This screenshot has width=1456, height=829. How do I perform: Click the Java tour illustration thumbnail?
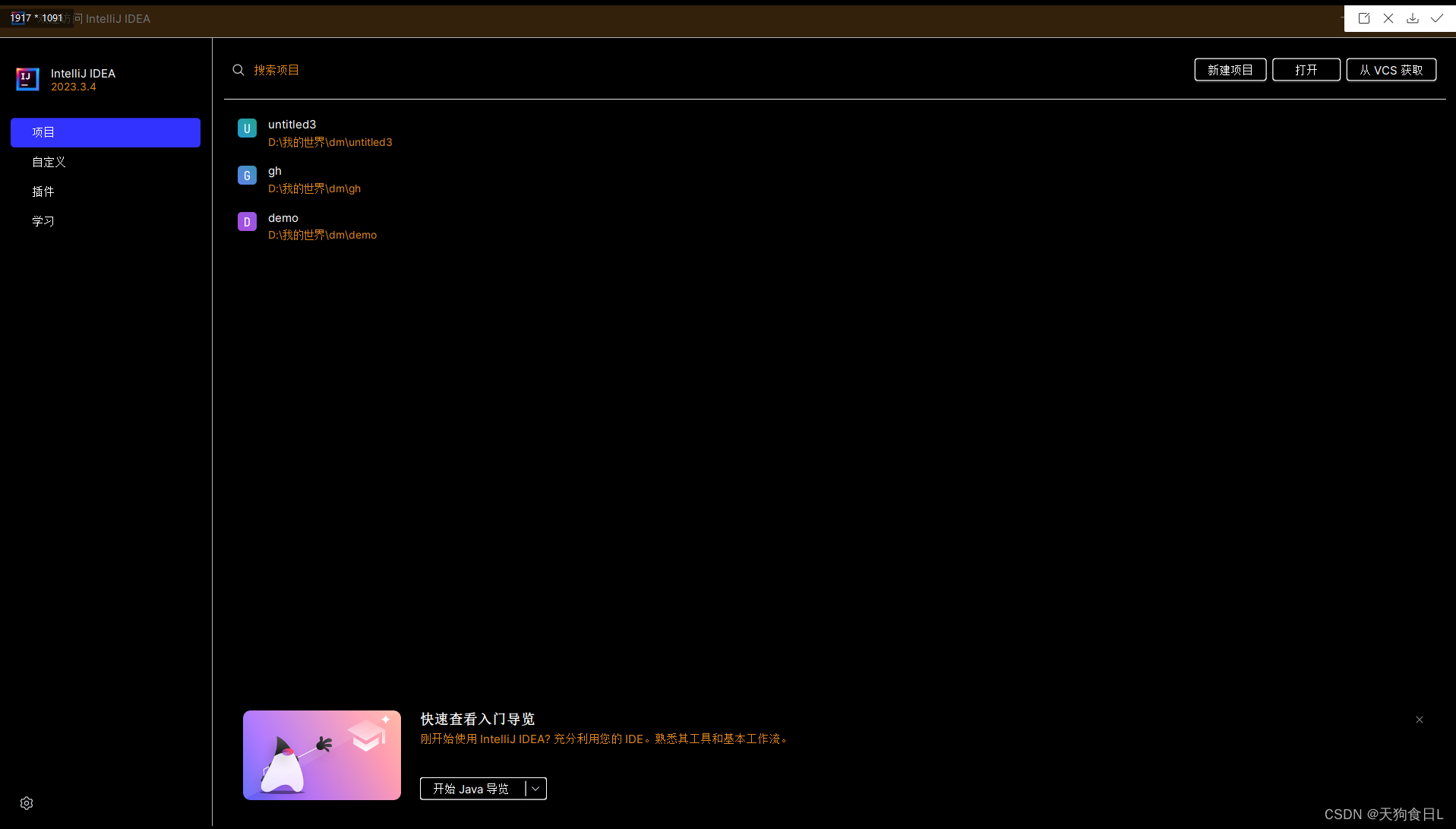pyautogui.click(x=322, y=755)
